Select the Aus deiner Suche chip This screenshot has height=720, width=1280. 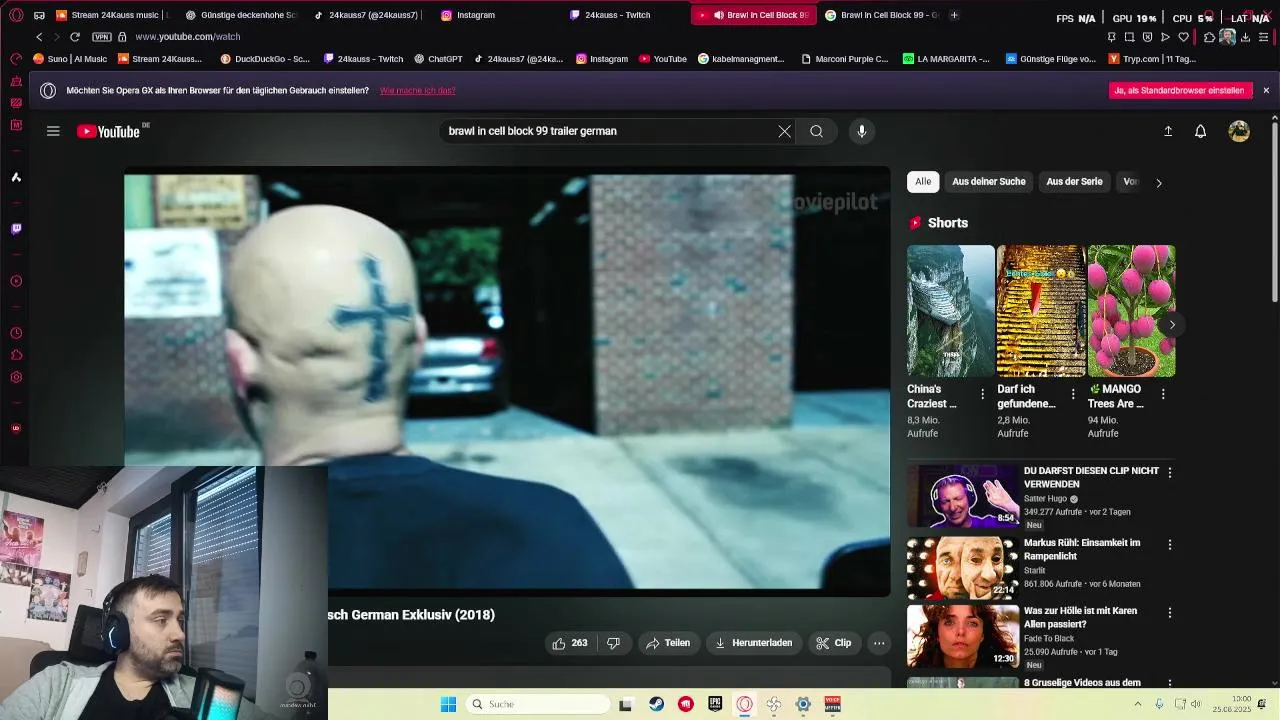(x=988, y=182)
